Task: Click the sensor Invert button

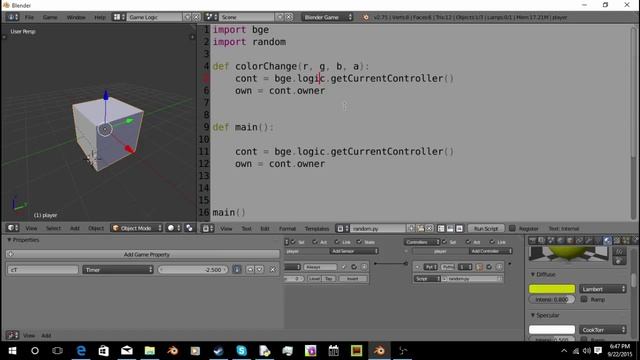Action: click(x=353, y=278)
